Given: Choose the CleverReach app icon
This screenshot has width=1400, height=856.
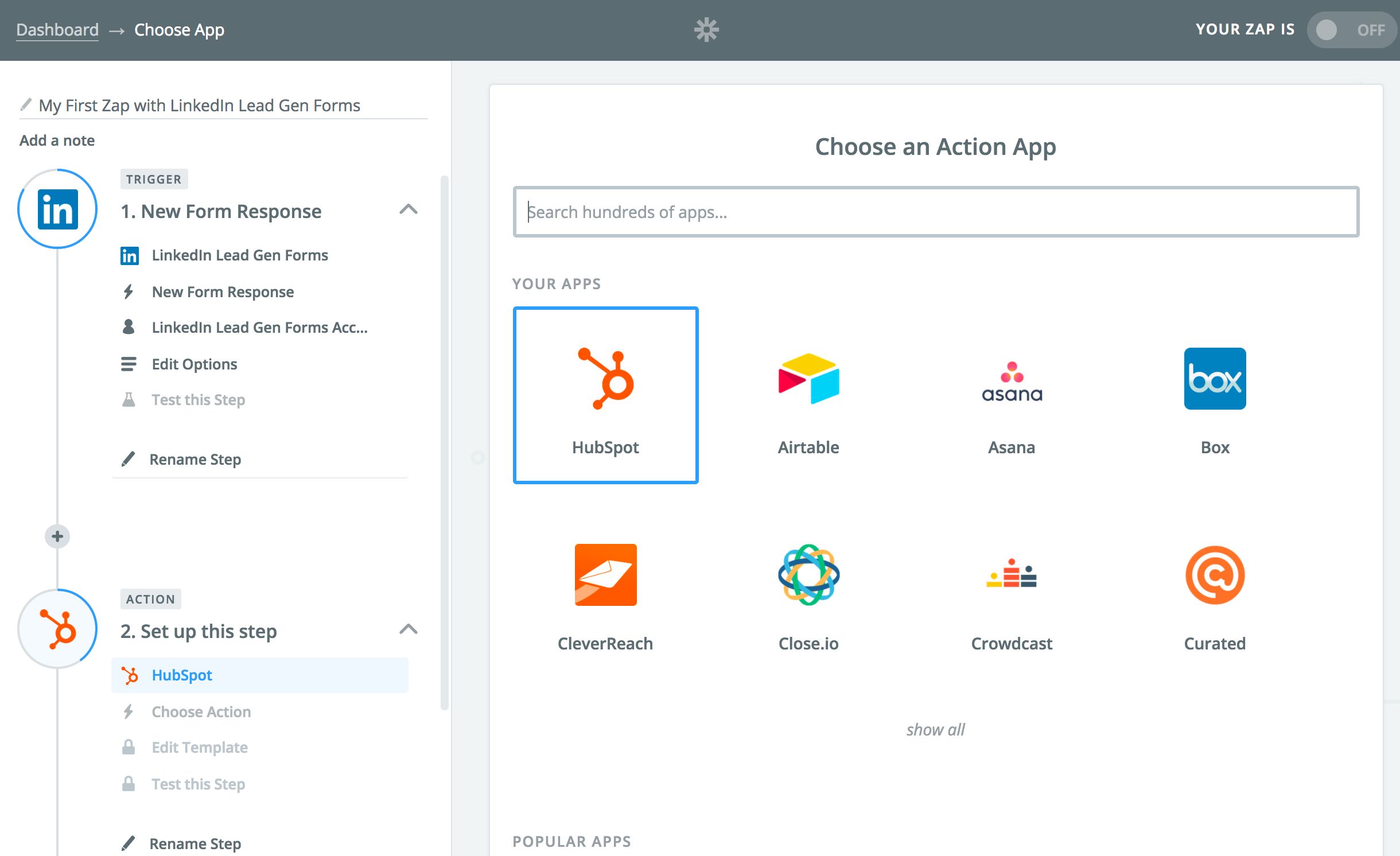Looking at the screenshot, I should 605,575.
